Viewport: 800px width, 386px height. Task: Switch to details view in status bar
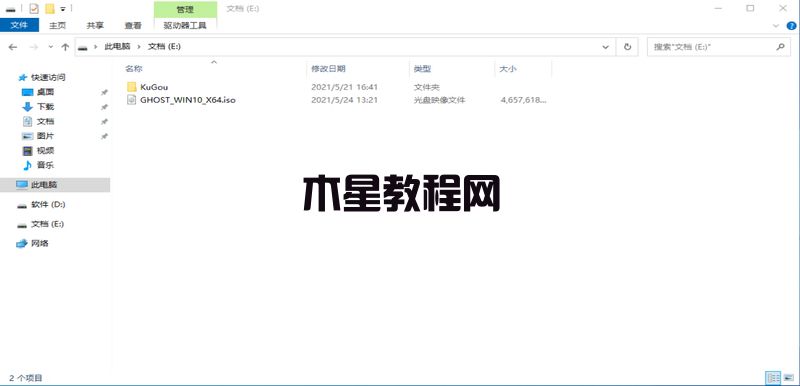773,378
